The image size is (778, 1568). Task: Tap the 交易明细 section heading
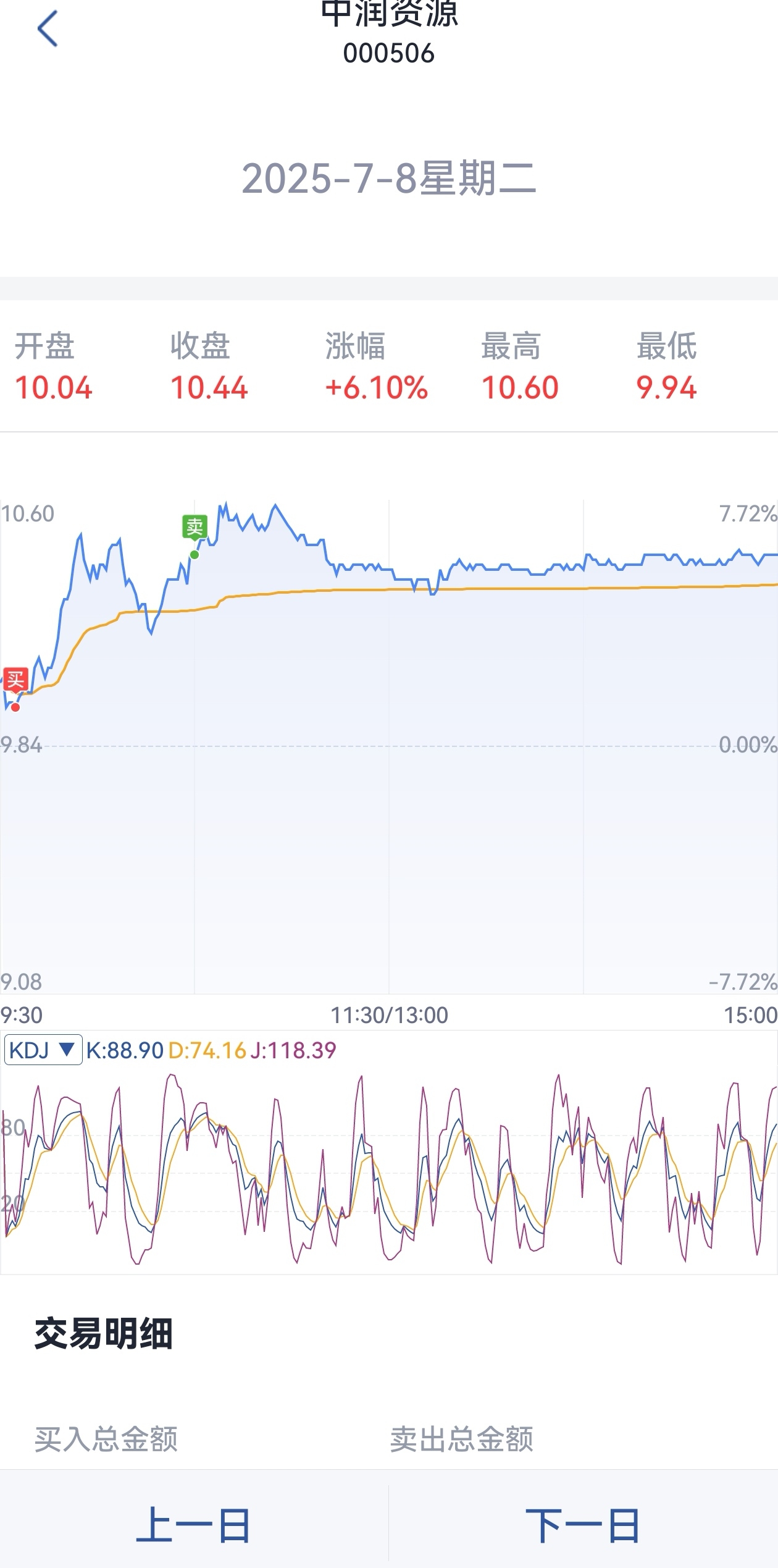point(103,1333)
